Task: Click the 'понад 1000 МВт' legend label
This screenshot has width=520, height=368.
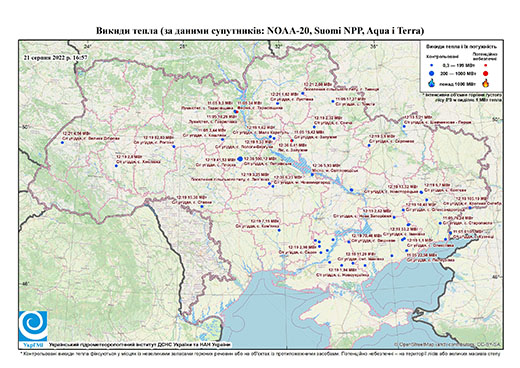Action: tap(457, 84)
